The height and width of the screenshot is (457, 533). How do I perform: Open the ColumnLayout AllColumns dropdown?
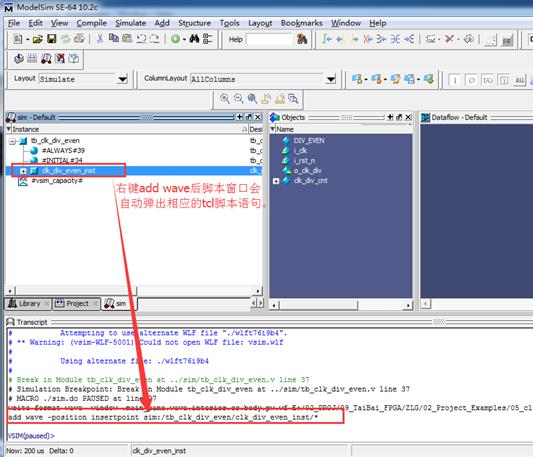330,79
